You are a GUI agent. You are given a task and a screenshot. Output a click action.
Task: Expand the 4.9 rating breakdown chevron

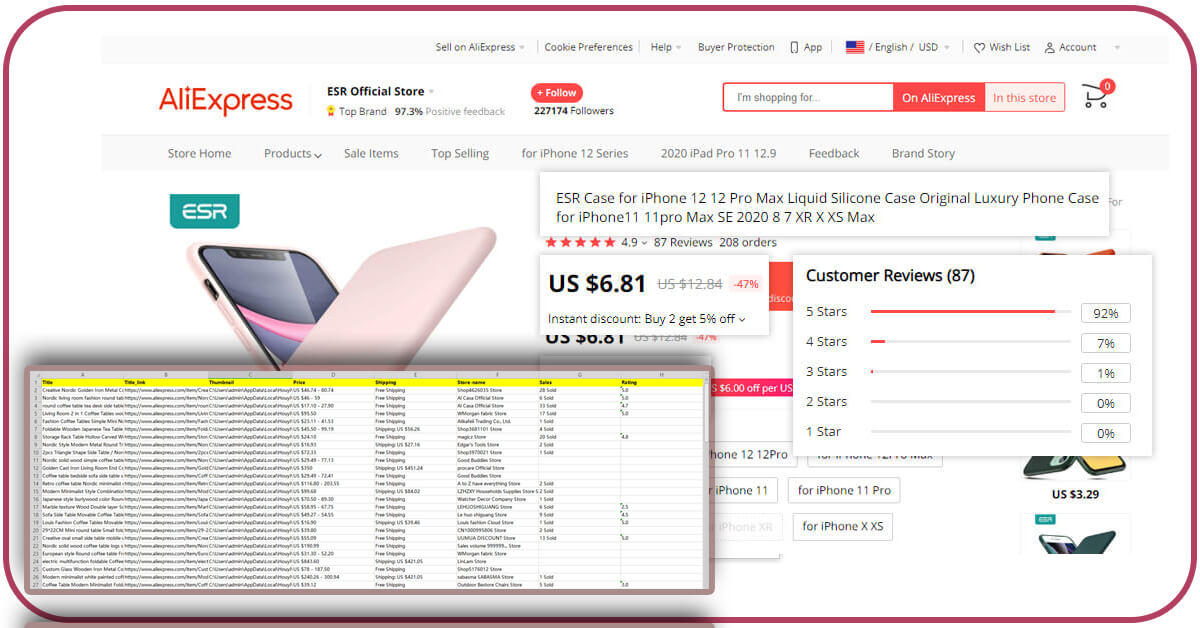click(x=644, y=243)
